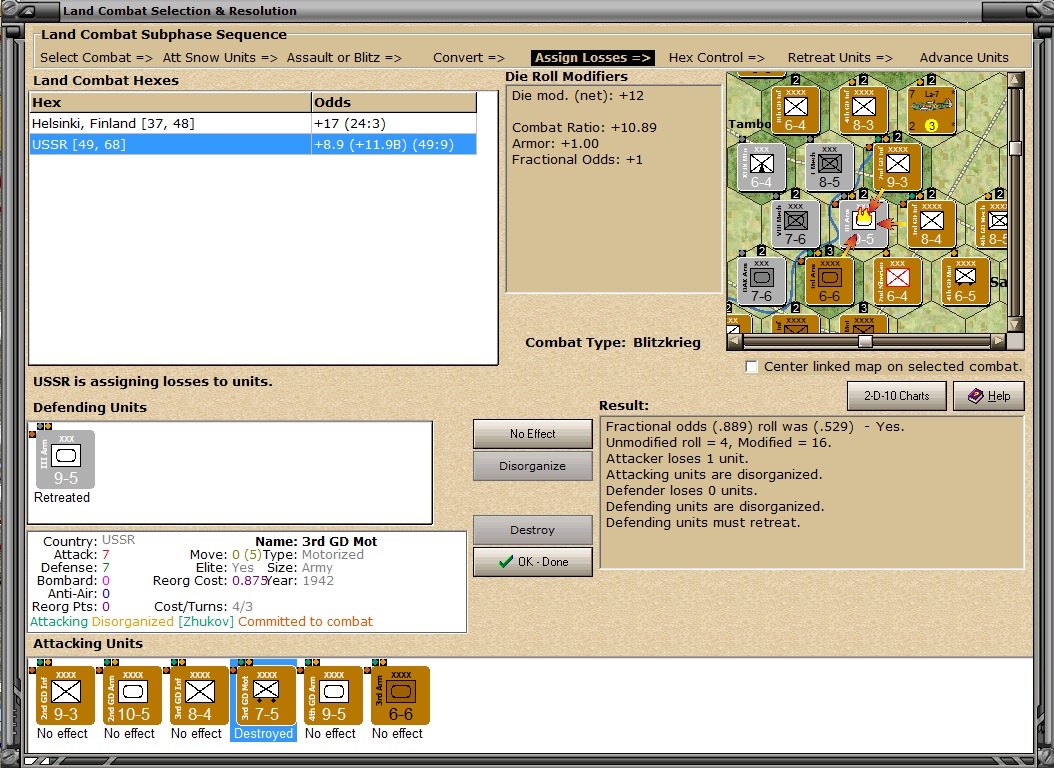Confirm with the OK - Done button

click(x=532, y=562)
